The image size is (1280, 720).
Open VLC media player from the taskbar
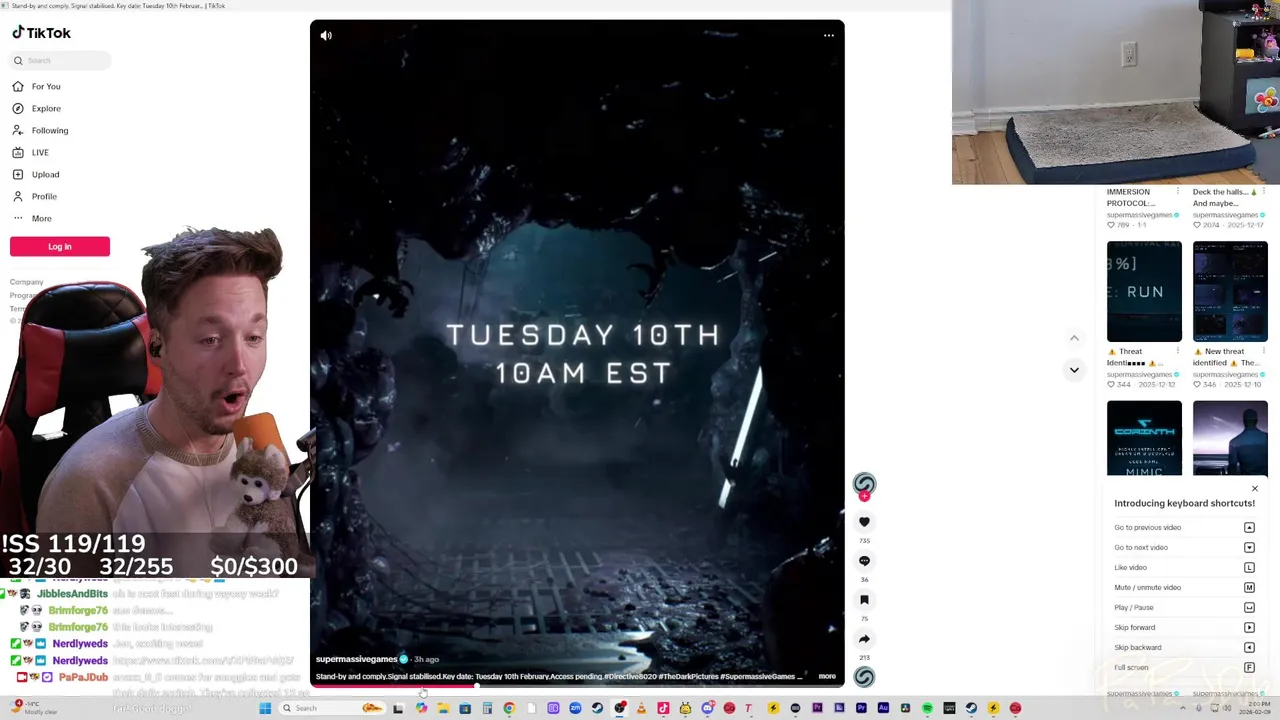(x=641, y=708)
